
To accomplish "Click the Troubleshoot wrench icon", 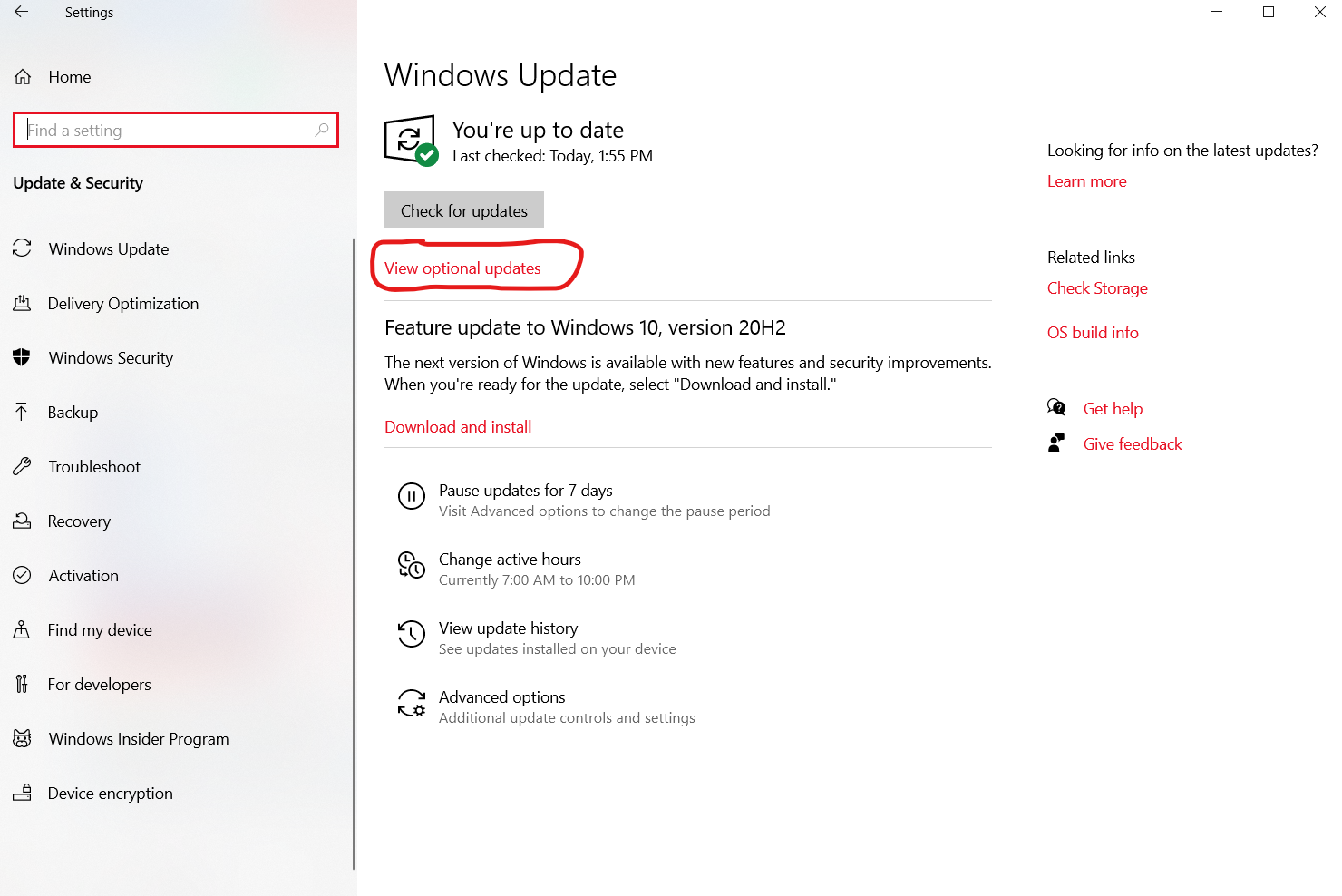I will point(22,466).
